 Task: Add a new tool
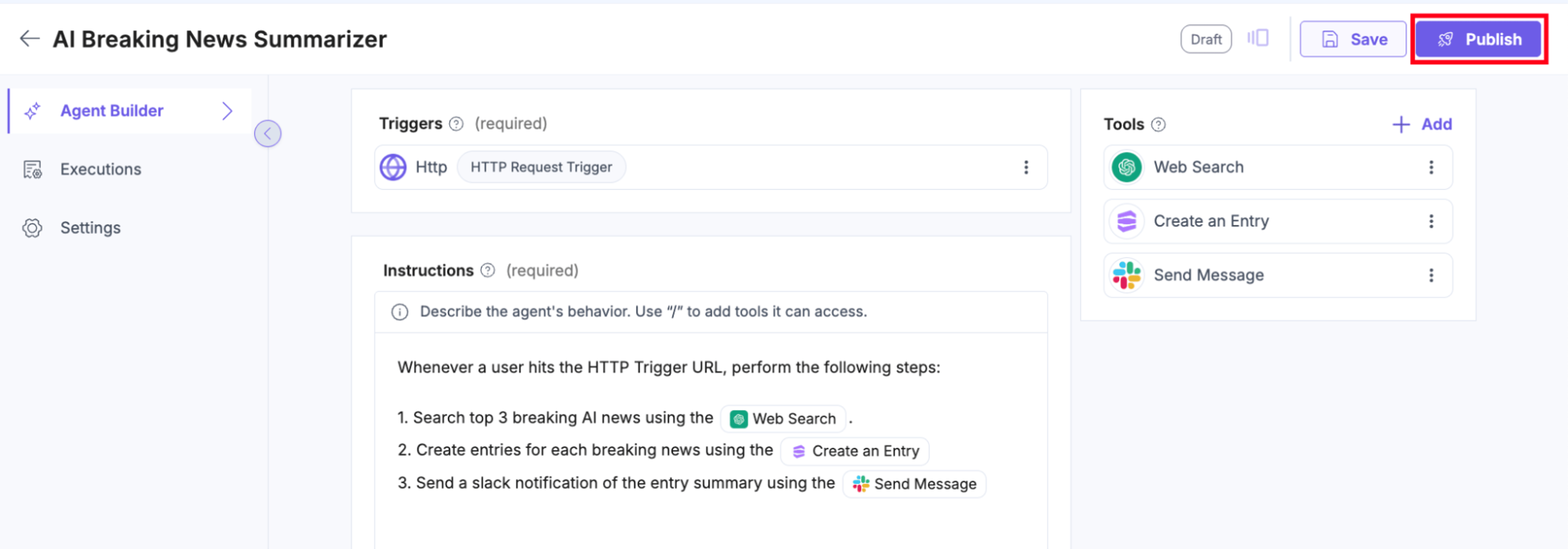coord(1422,124)
